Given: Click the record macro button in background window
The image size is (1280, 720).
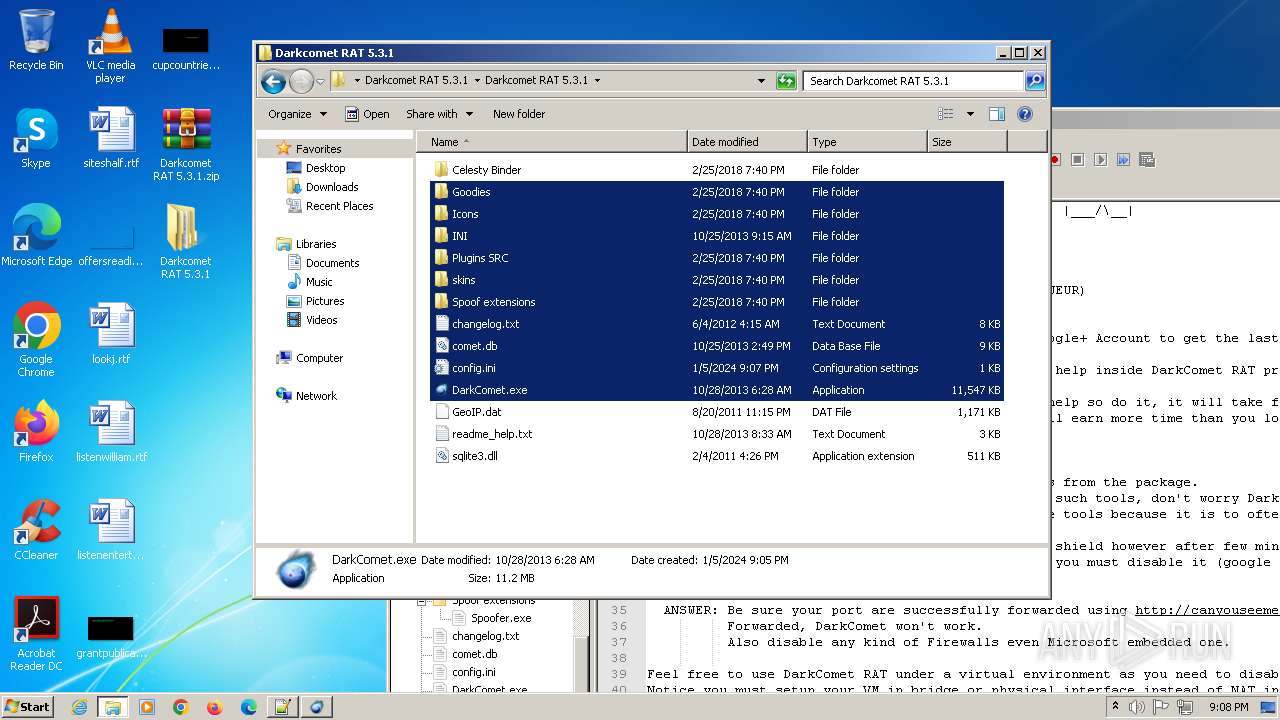Looking at the screenshot, I should pyautogui.click(x=1055, y=159).
